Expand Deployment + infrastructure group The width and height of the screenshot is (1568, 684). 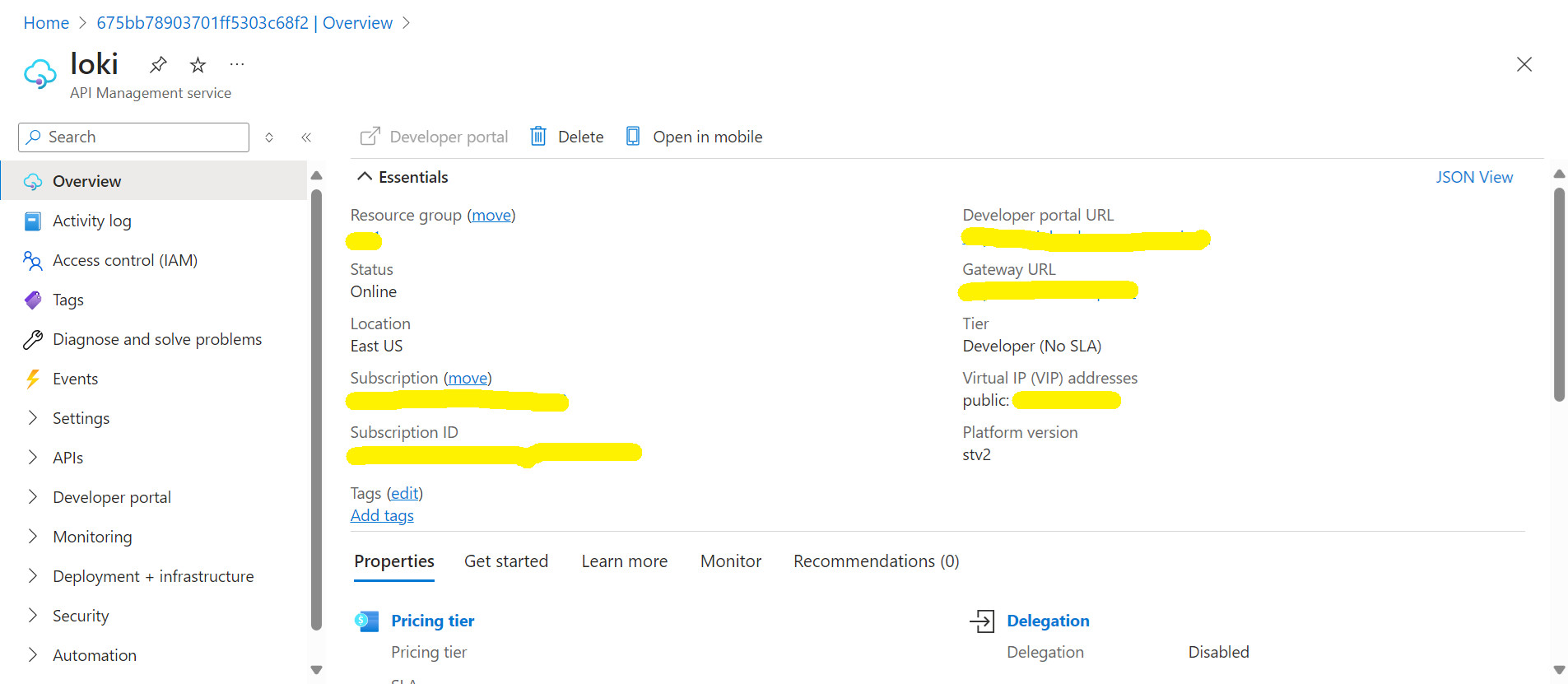[33, 576]
